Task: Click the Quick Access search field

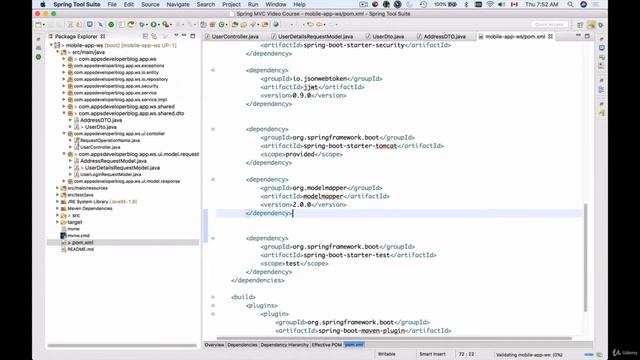Action: 549,25
